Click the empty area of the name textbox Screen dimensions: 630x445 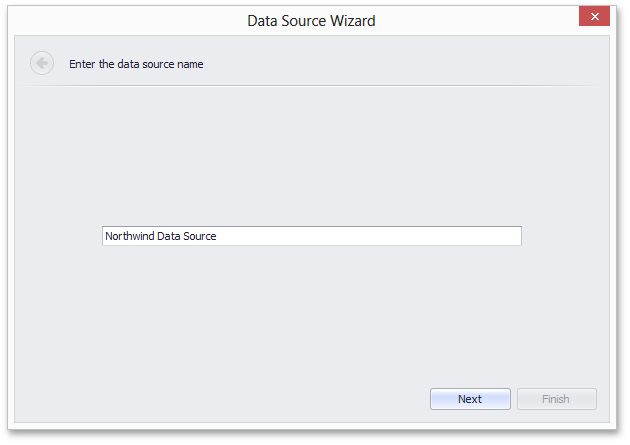click(x=369, y=236)
